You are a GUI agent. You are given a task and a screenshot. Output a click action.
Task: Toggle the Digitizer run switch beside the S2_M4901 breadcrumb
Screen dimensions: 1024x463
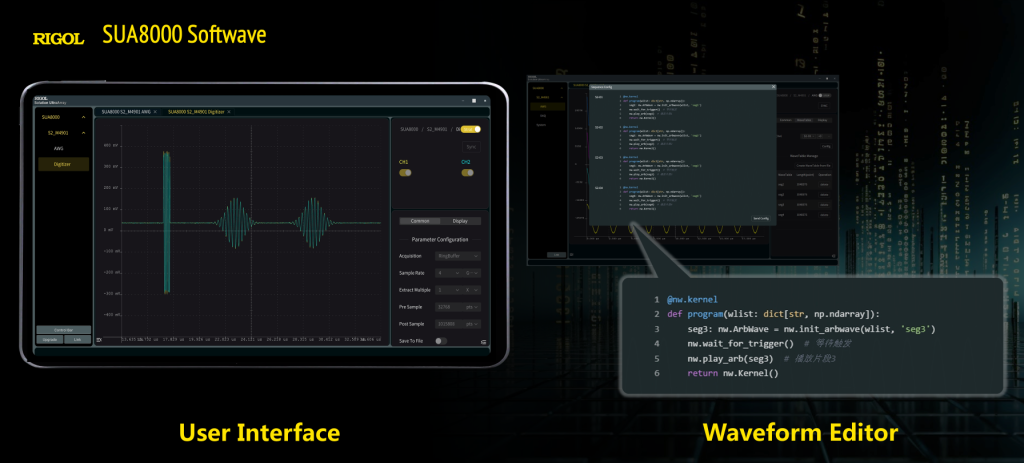471,129
